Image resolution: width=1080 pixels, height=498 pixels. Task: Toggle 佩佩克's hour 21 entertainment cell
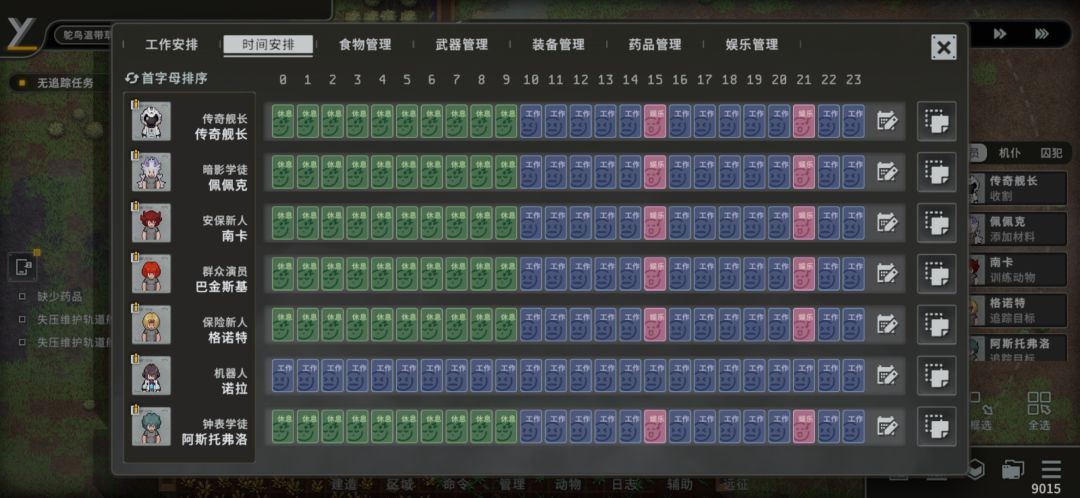click(804, 172)
